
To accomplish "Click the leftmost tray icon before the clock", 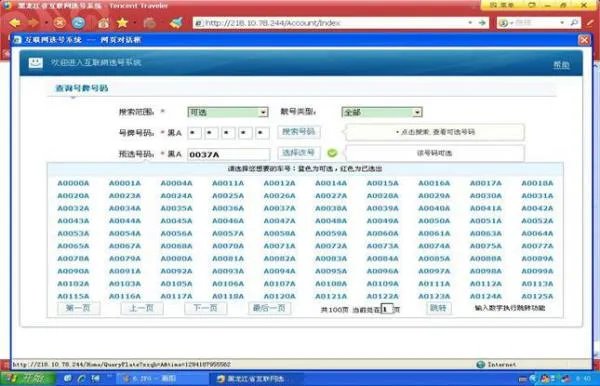I will pyautogui.click(x=522, y=379).
